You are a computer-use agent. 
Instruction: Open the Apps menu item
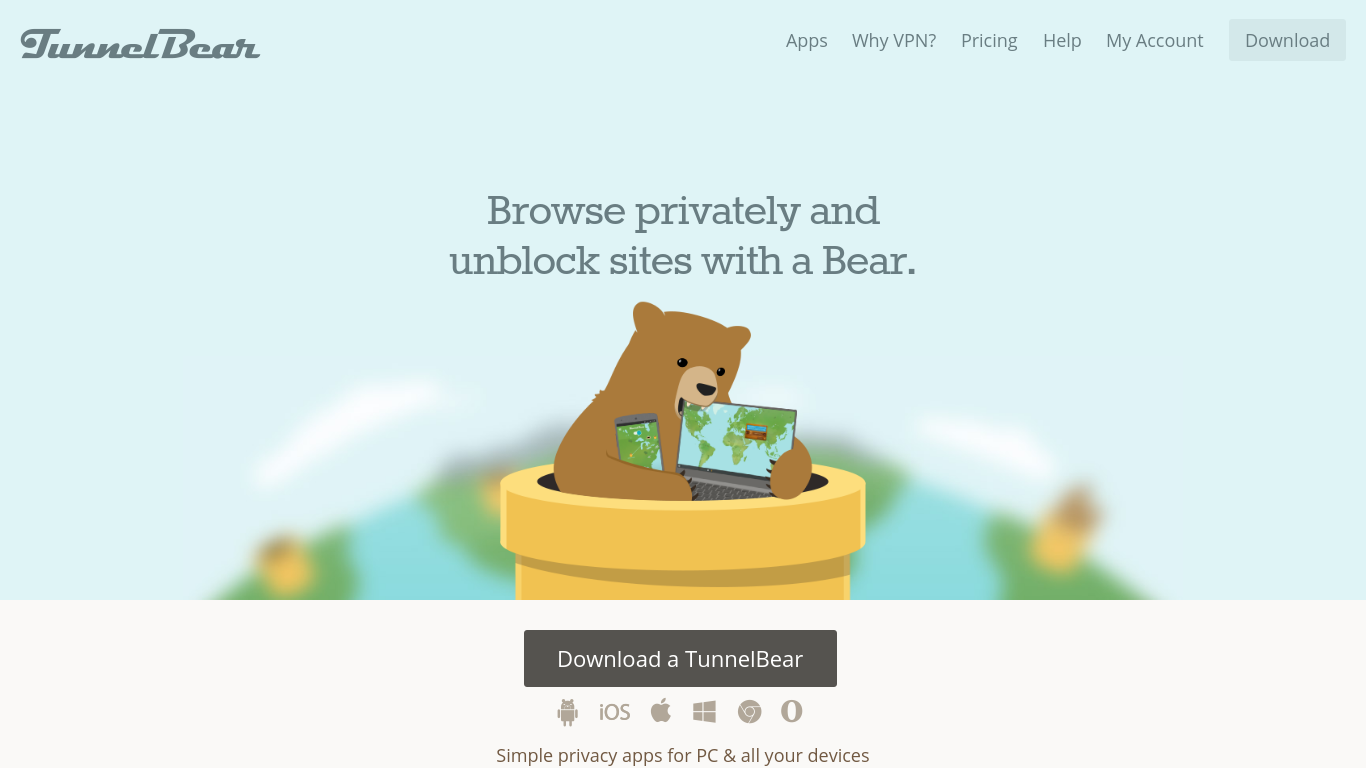(x=806, y=40)
